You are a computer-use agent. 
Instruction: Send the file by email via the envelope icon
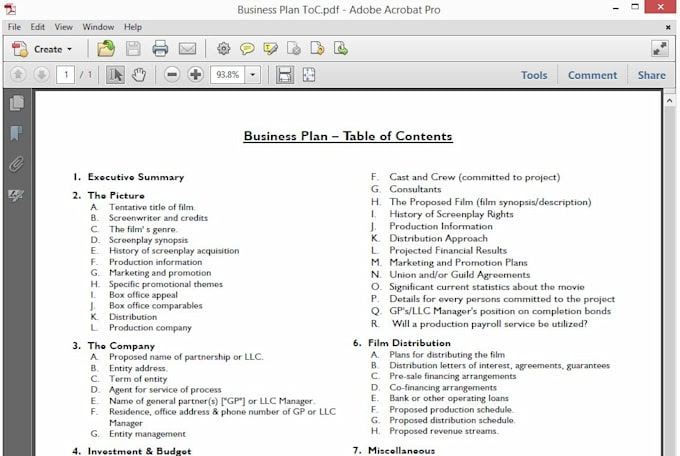tap(187, 49)
